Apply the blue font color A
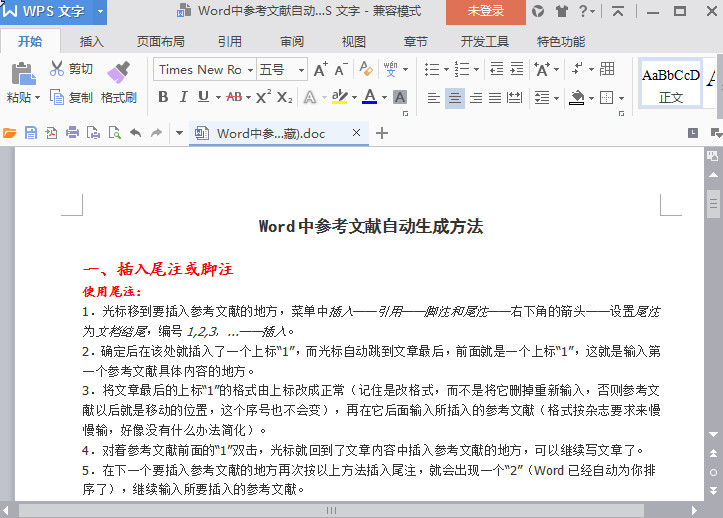 (x=369, y=97)
